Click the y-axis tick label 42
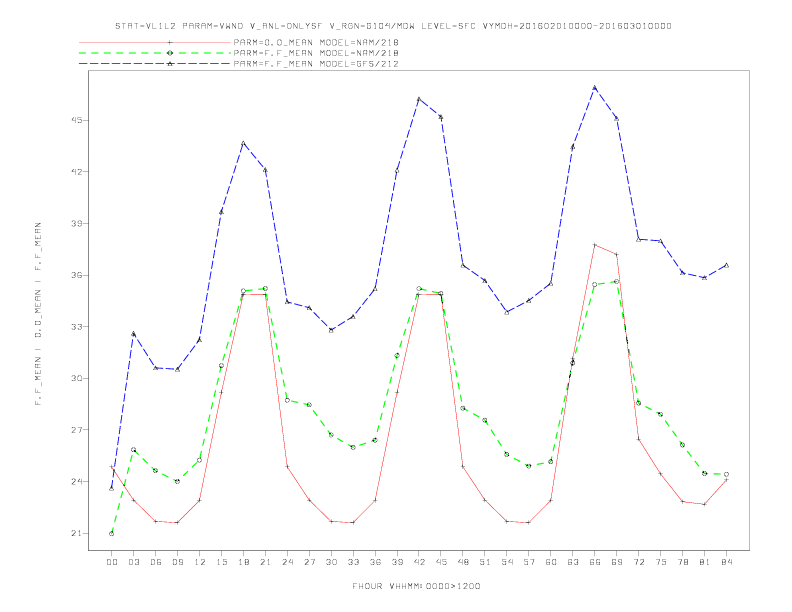Image resolution: width=792 pixels, height=612 pixels. tap(77, 172)
